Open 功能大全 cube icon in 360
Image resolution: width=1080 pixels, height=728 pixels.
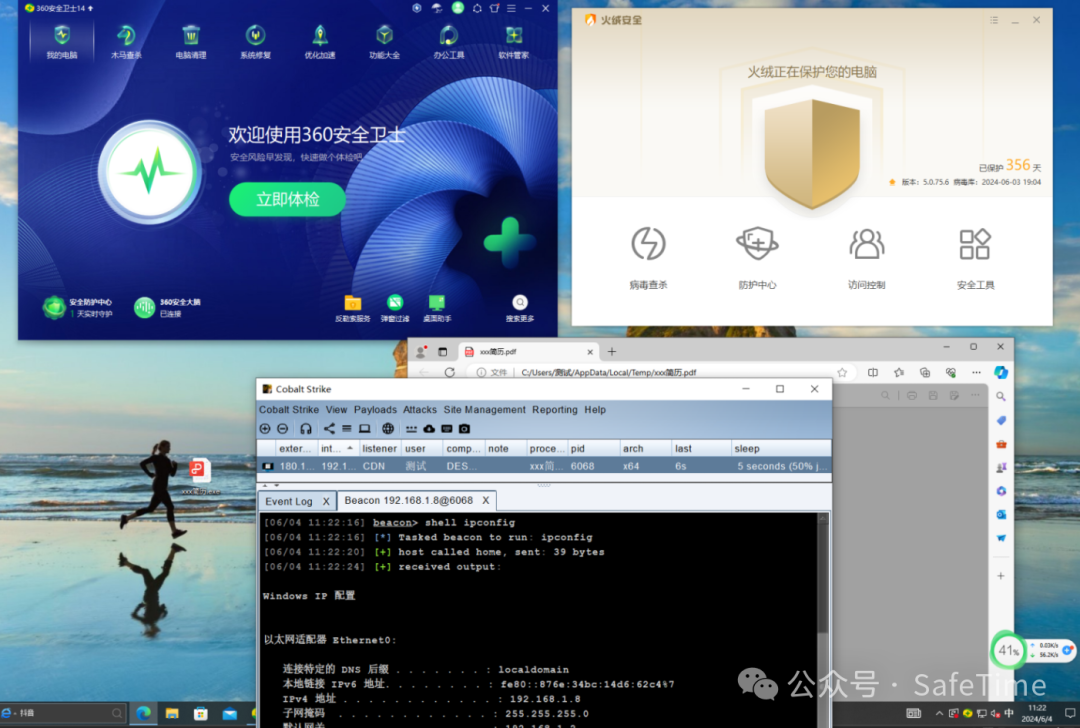(384, 41)
